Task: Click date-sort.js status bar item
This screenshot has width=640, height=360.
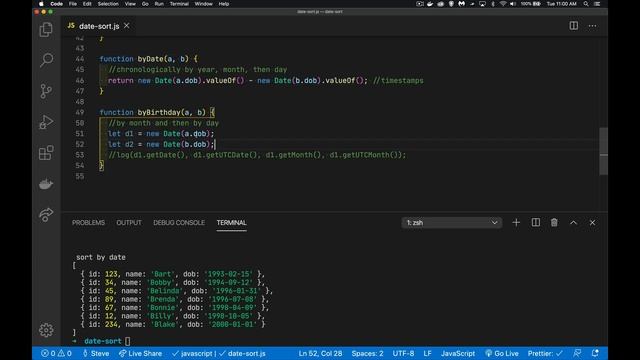Action: [x=242, y=353]
